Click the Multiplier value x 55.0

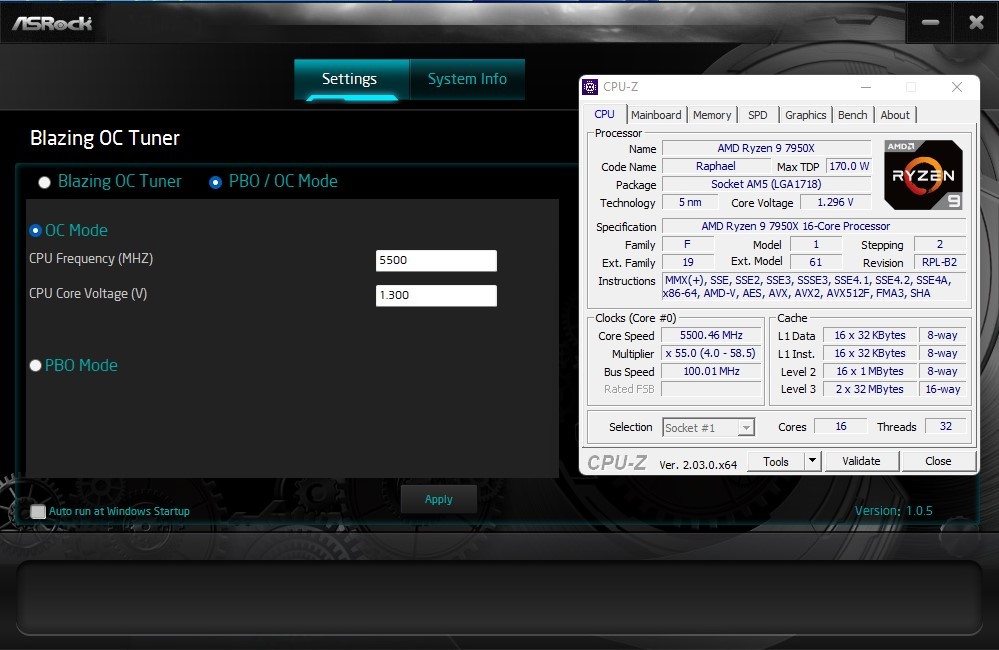click(x=711, y=353)
